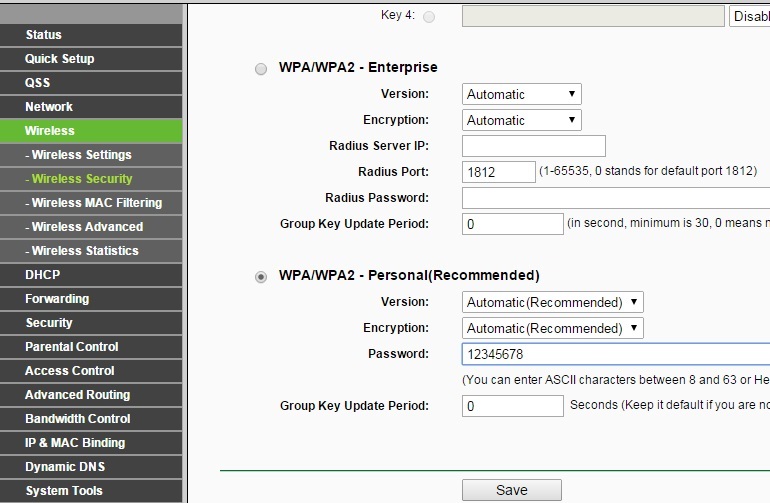This screenshot has width=770, height=503.
Task: Open the DHCP section
Action: pos(43,275)
